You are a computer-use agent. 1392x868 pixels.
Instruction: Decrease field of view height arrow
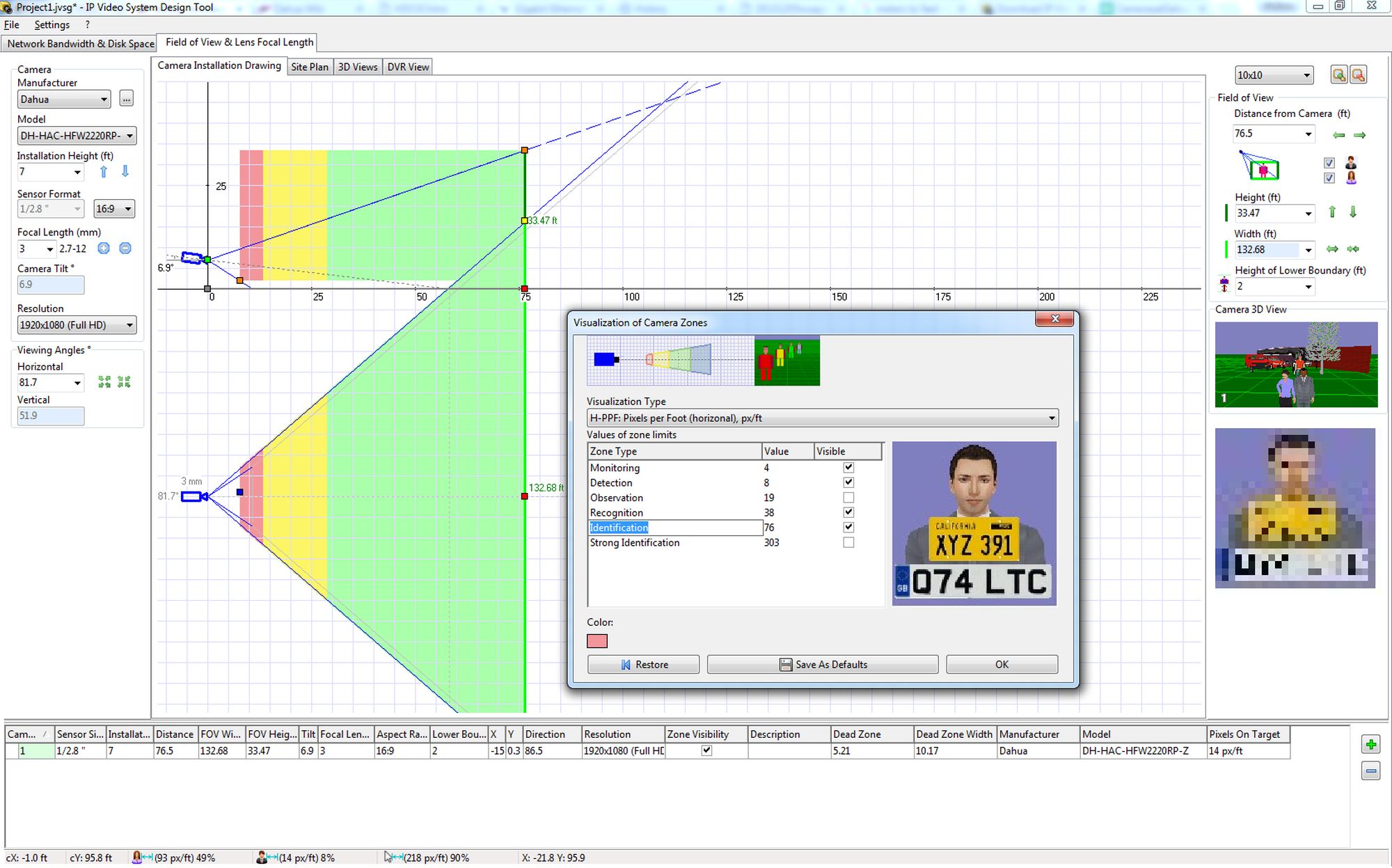(1353, 212)
